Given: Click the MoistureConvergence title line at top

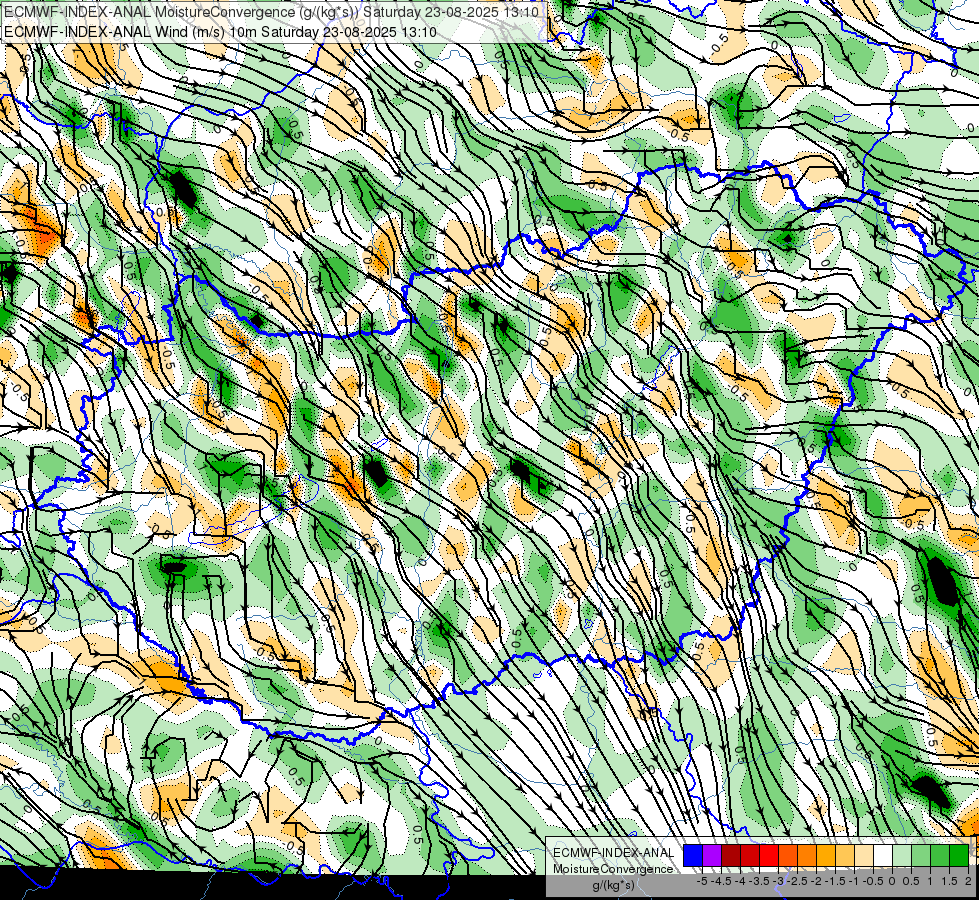Looking at the screenshot, I should pos(272,12).
